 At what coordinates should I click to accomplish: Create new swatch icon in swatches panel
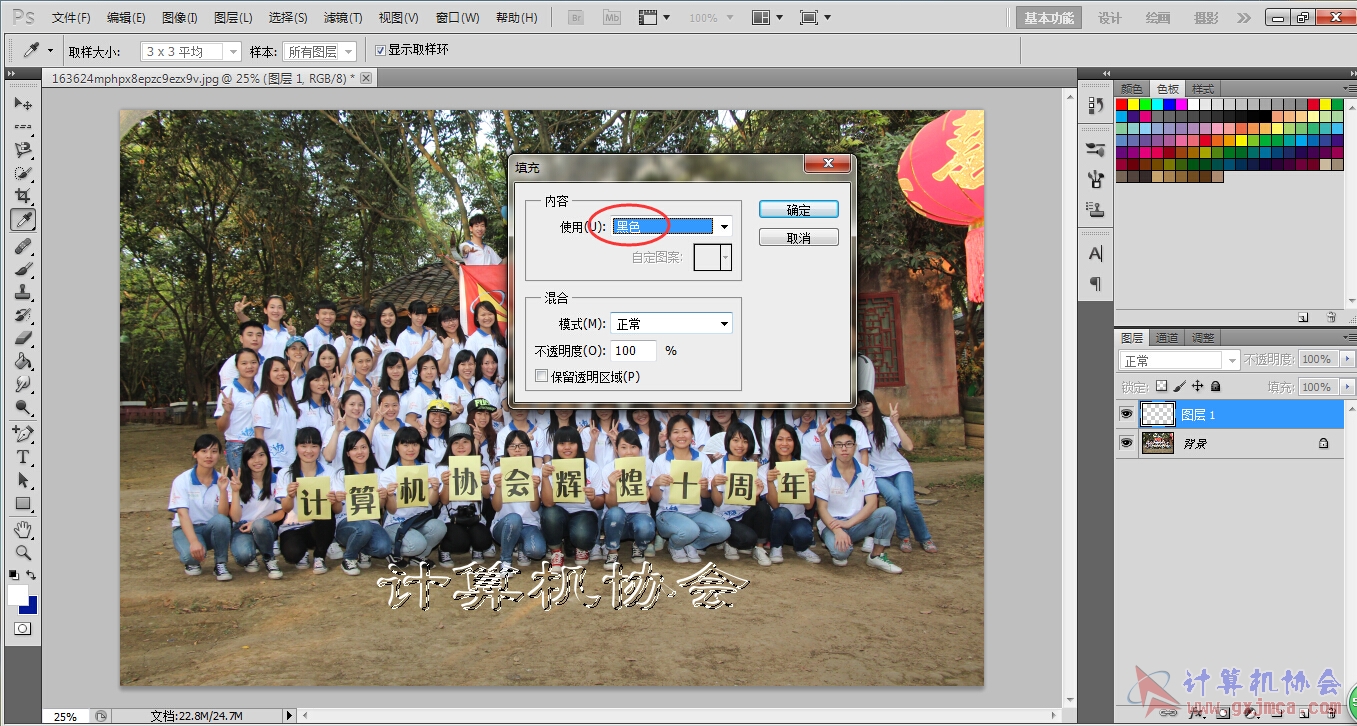(x=1303, y=317)
